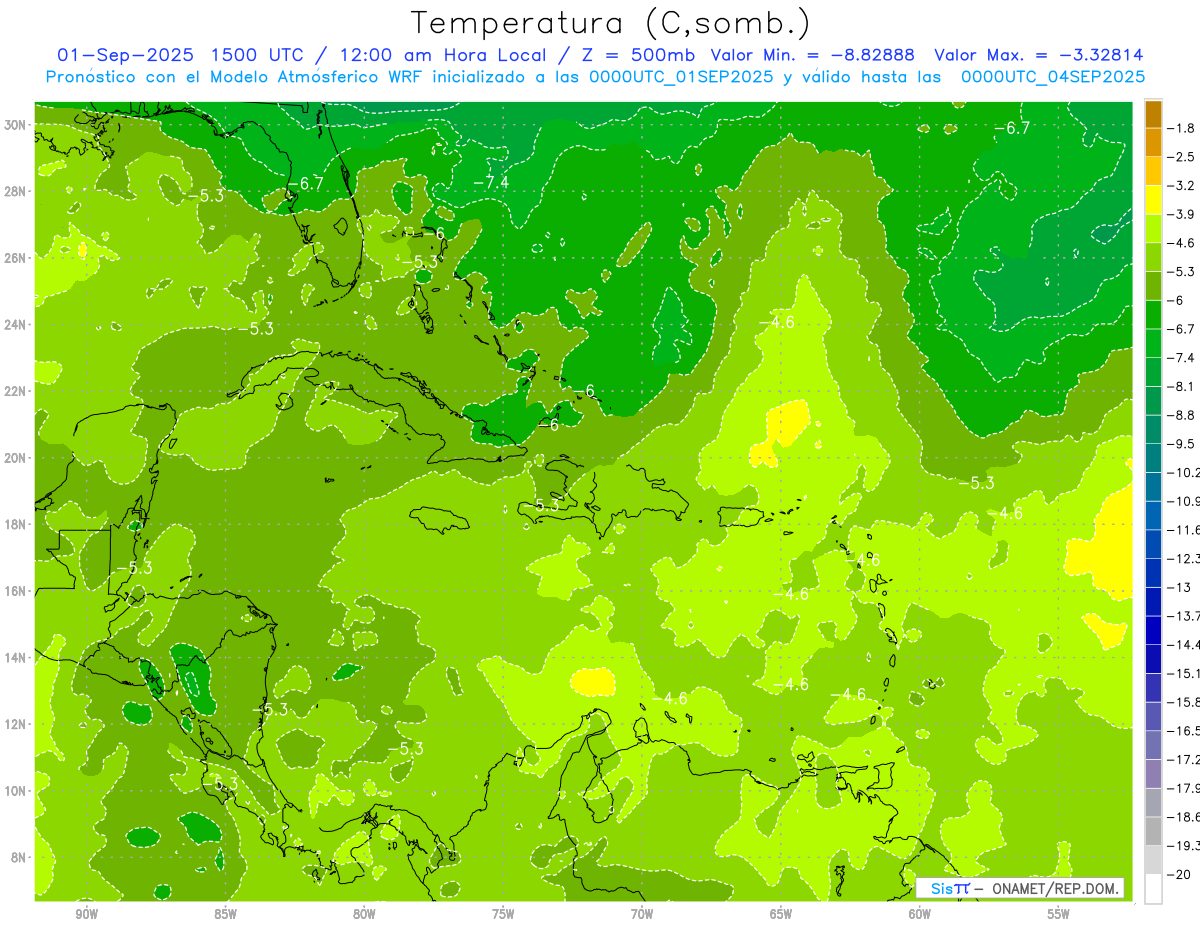This screenshot has height=927, width=1200.
Task: Click the 65W longitude label
Action: pyautogui.click(x=781, y=914)
